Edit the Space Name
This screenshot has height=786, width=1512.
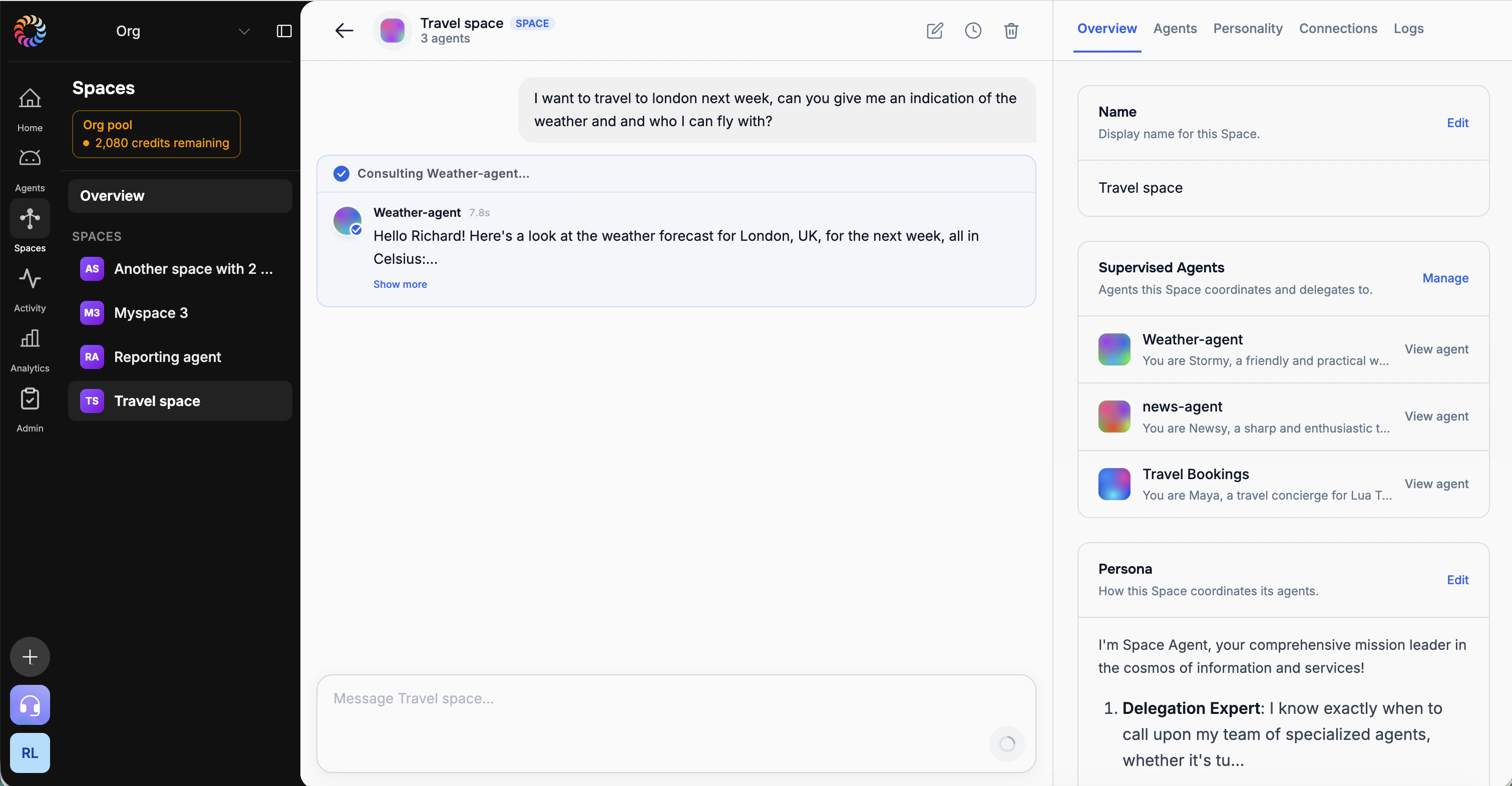[1457, 123]
